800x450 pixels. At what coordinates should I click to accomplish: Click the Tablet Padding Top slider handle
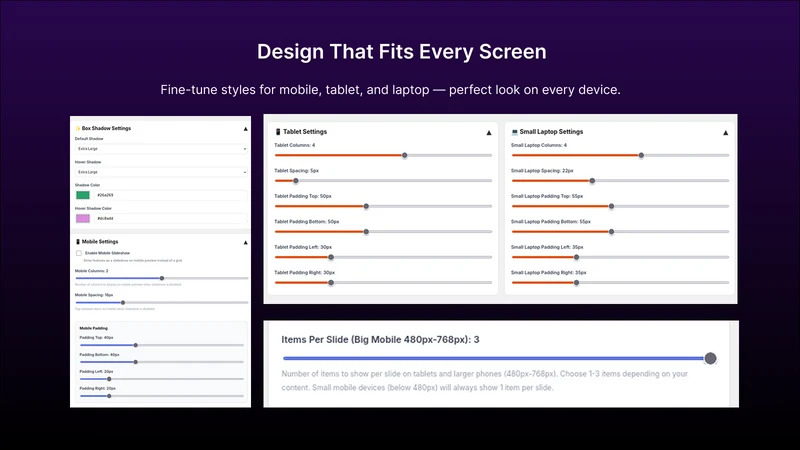[x=366, y=206]
